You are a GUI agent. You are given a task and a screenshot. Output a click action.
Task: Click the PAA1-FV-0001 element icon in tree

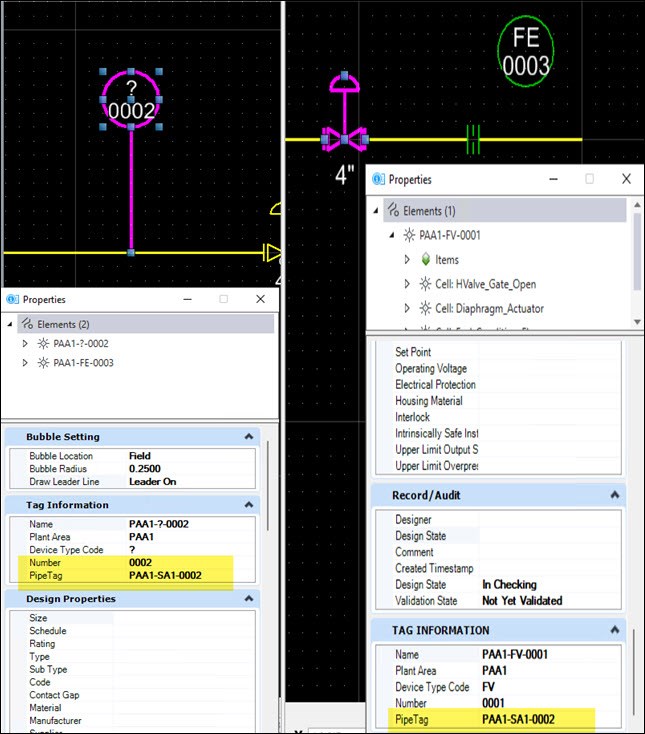[x=408, y=235]
